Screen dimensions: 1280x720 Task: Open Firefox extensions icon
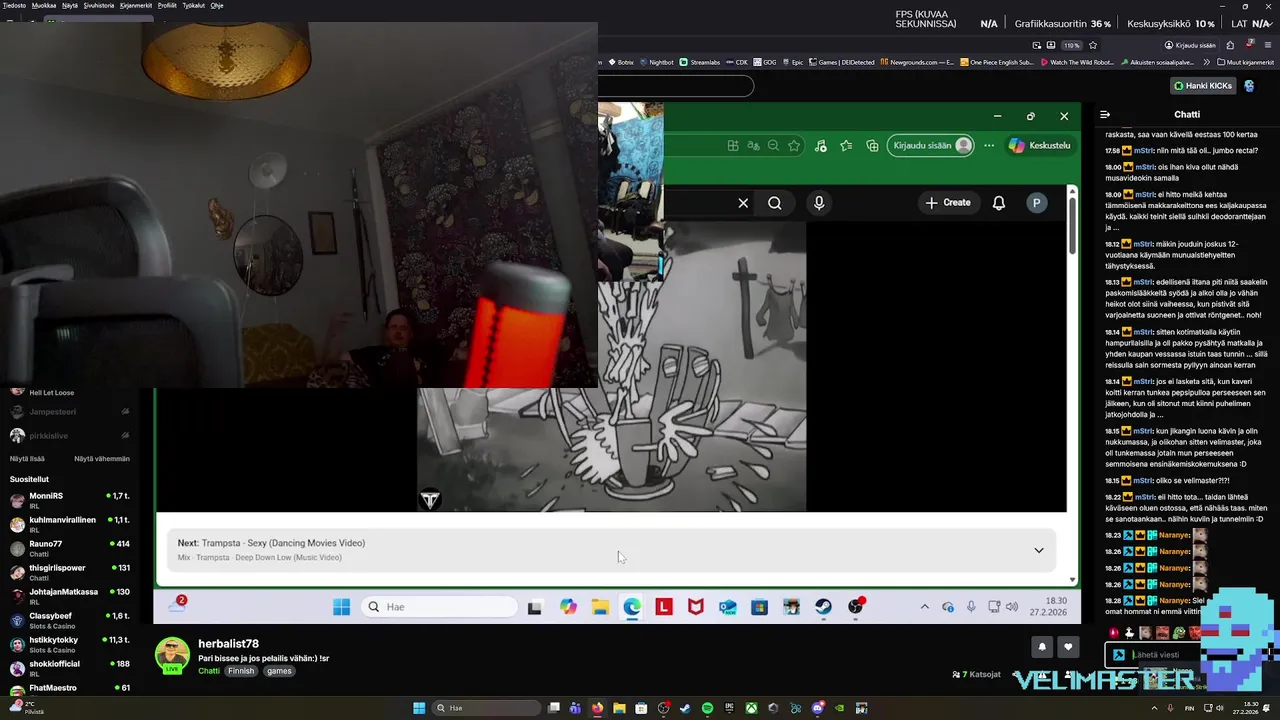coord(1230,45)
